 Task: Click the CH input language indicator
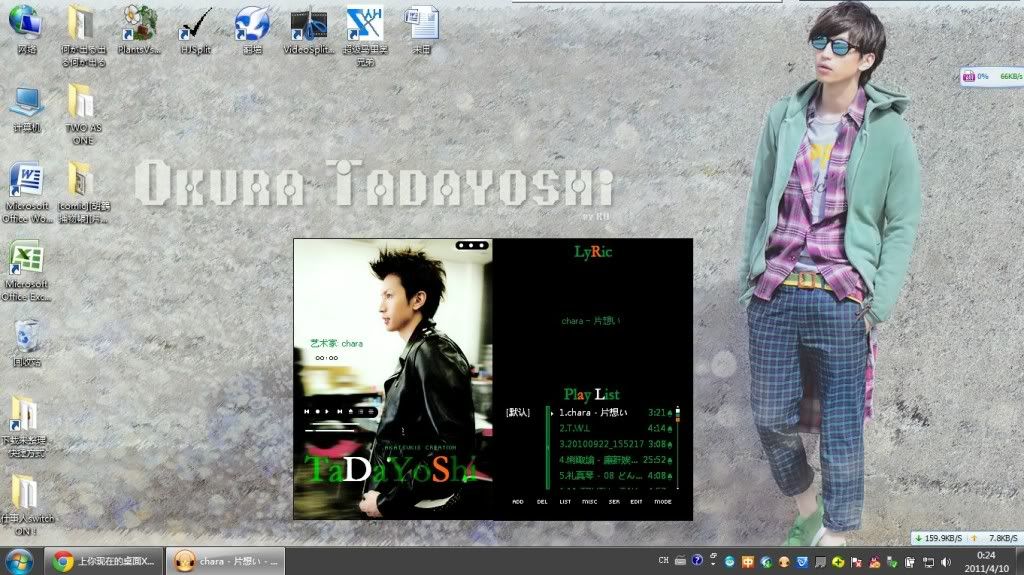pos(664,560)
